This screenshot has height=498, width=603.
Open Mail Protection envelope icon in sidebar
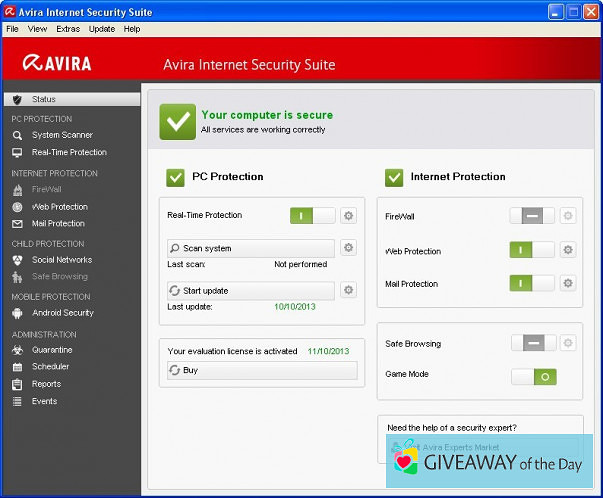click(17, 224)
